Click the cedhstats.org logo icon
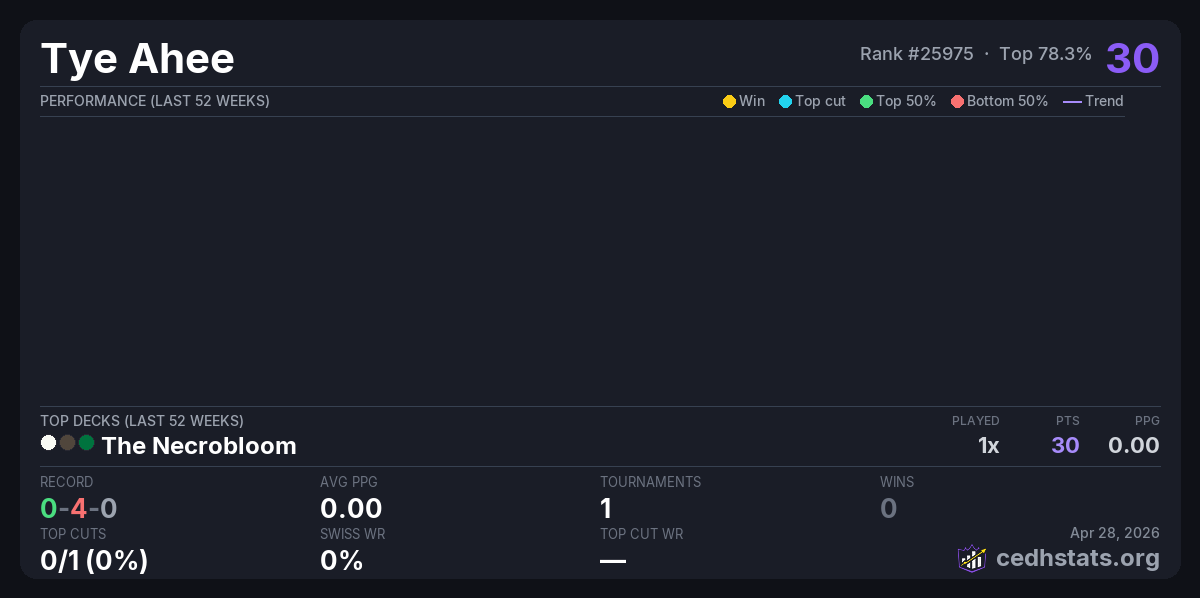Image resolution: width=1200 pixels, height=598 pixels. point(972,558)
